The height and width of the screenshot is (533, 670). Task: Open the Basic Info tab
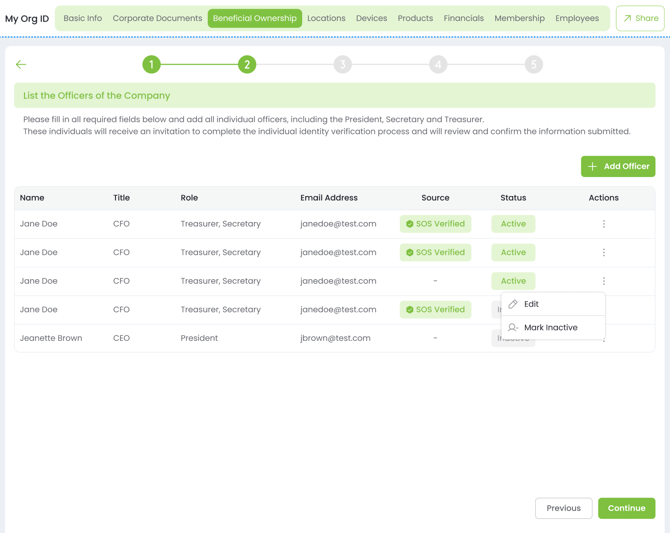83,18
